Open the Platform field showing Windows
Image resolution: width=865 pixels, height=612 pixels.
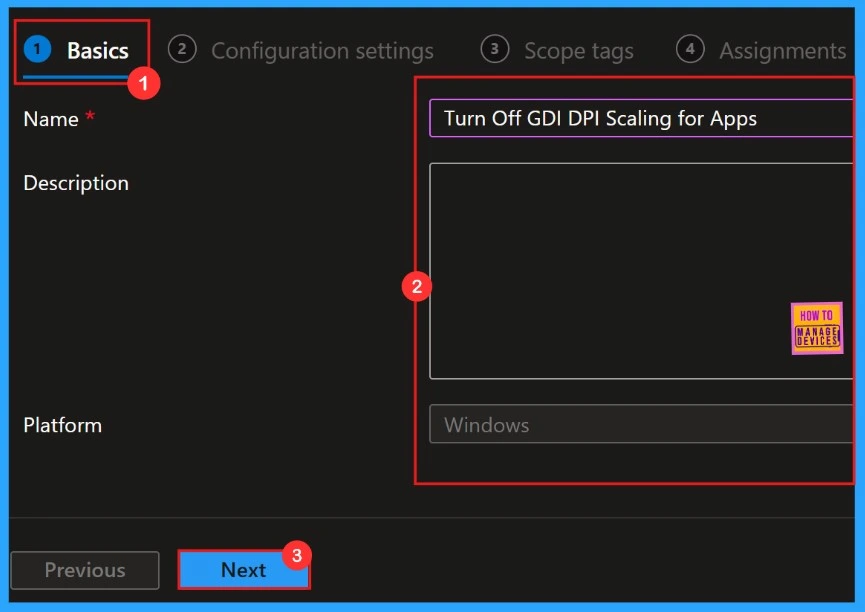640,425
